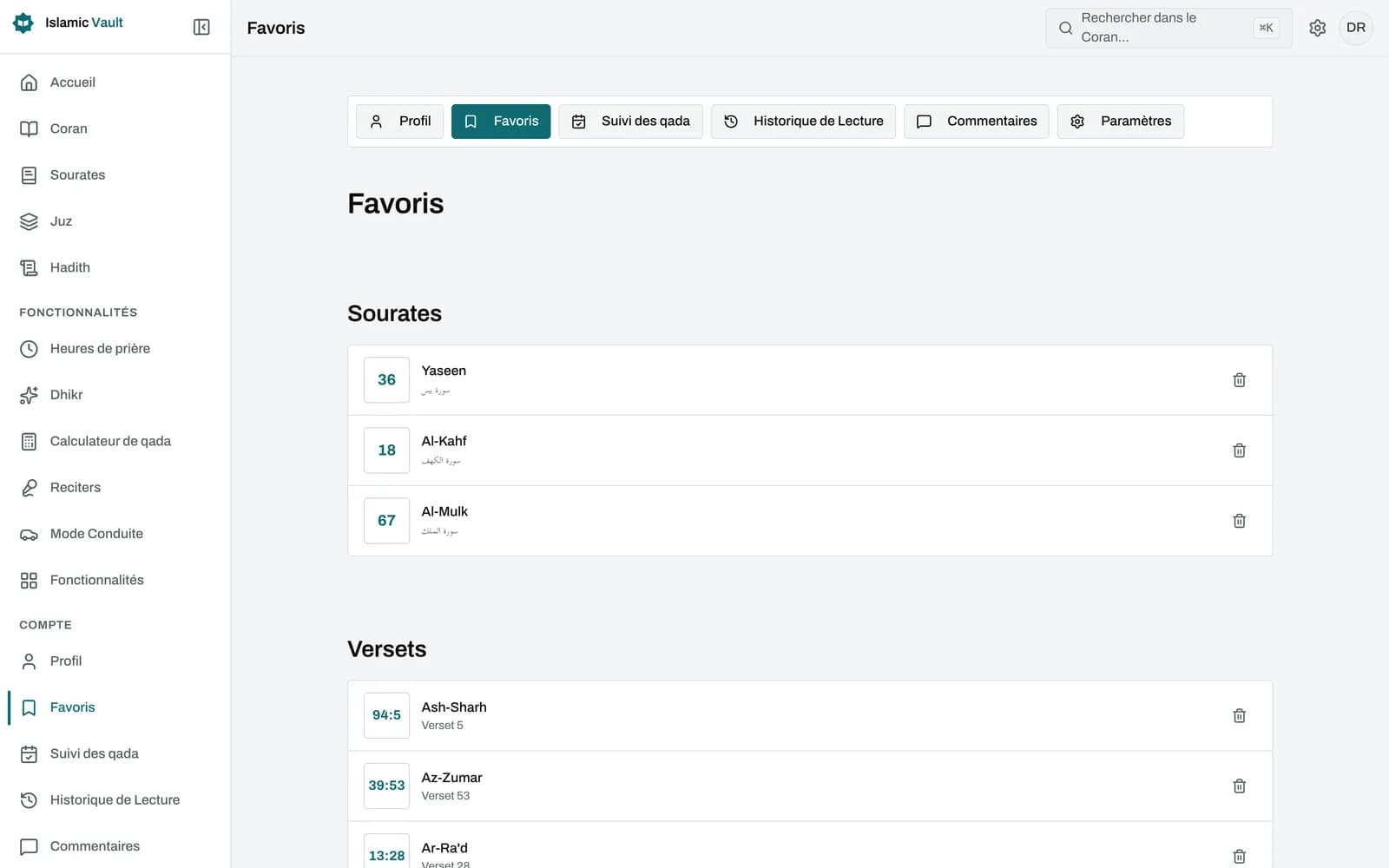
Task: Open Profil in sidebar Compte section
Action: (115, 661)
